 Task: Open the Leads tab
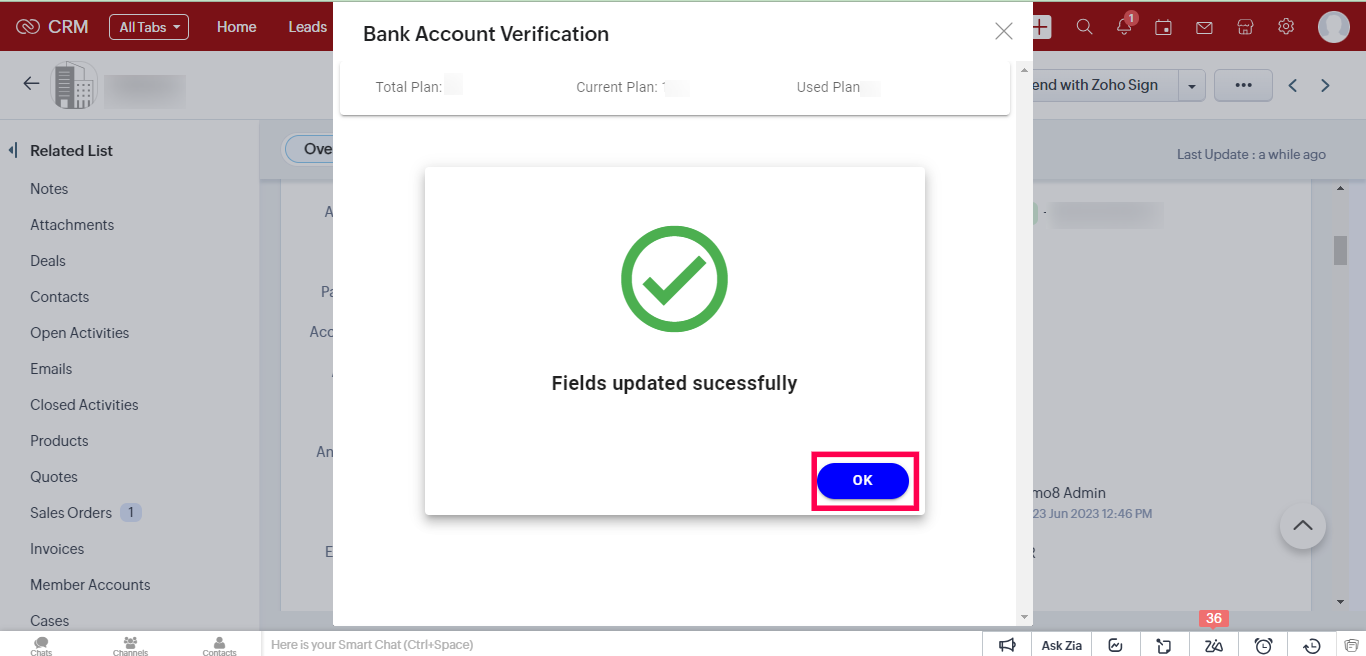[307, 27]
